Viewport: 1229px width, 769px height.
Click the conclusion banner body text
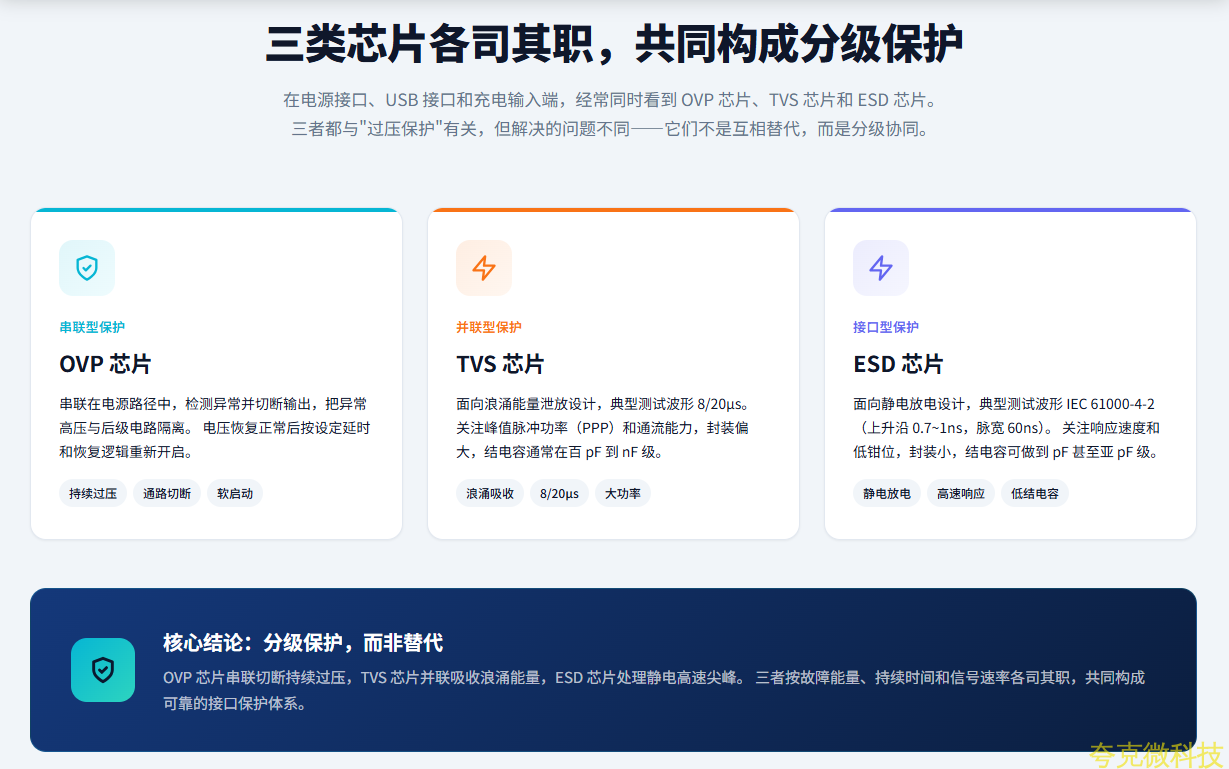(653, 690)
